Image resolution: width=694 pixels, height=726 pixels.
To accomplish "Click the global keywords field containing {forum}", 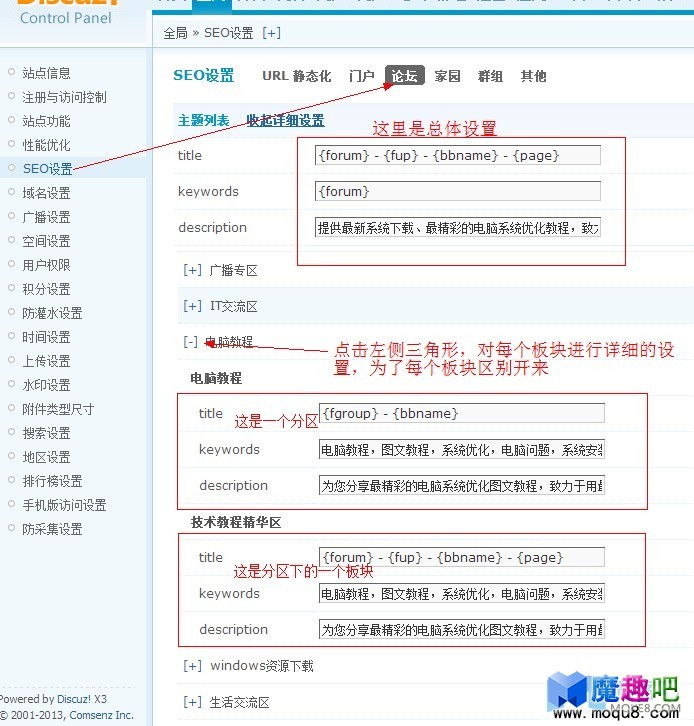I will pyautogui.click(x=457, y=191).
